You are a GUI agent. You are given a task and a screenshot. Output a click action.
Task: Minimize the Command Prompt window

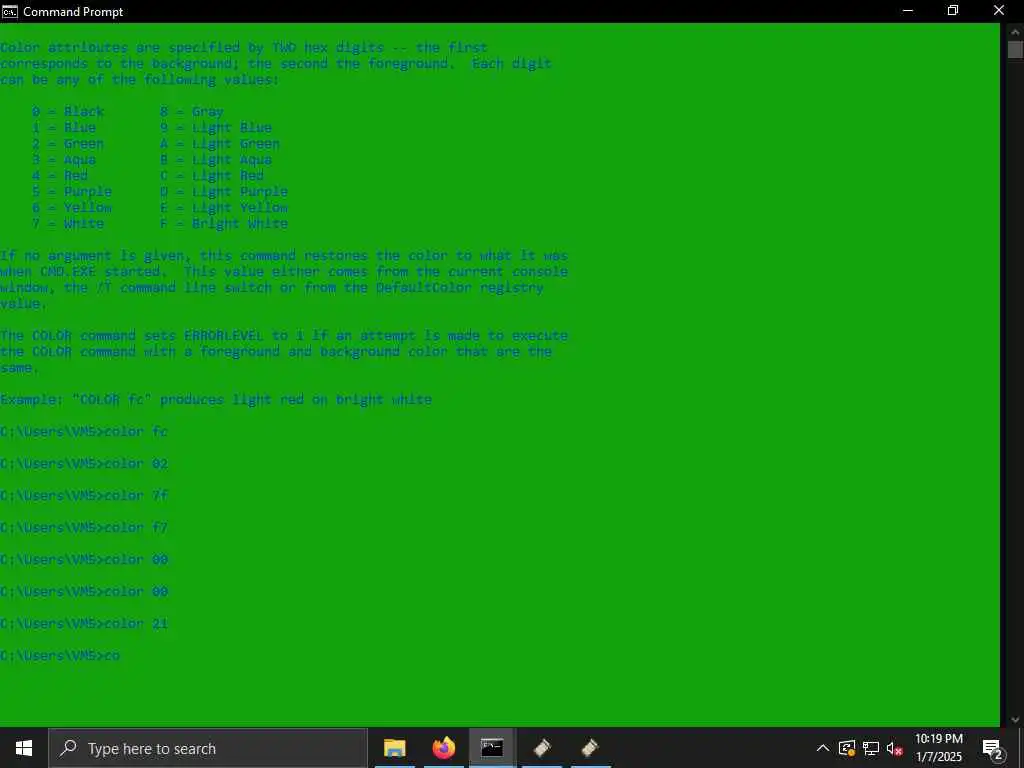[908, 11]
